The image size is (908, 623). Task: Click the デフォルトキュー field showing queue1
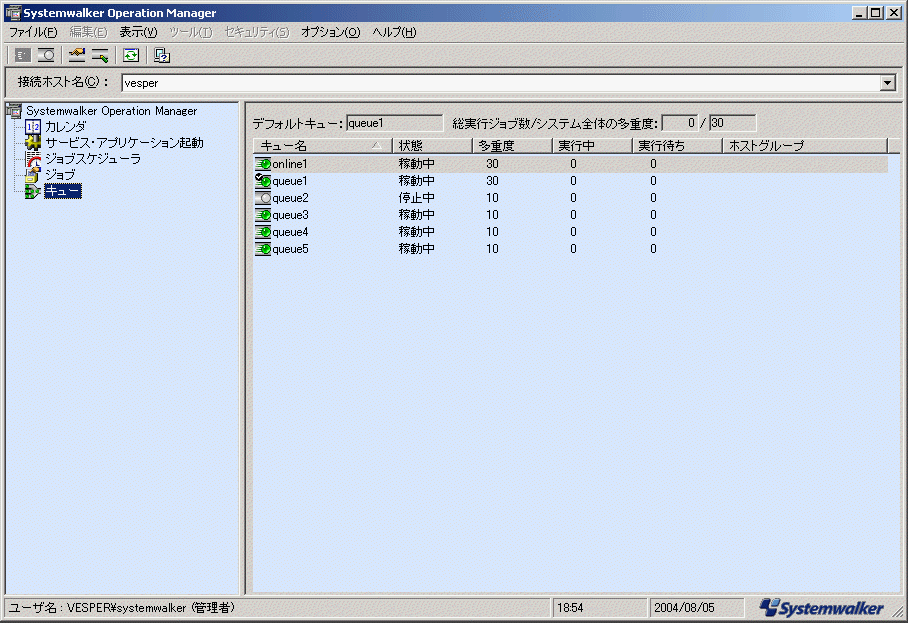[x=394, y=123]
